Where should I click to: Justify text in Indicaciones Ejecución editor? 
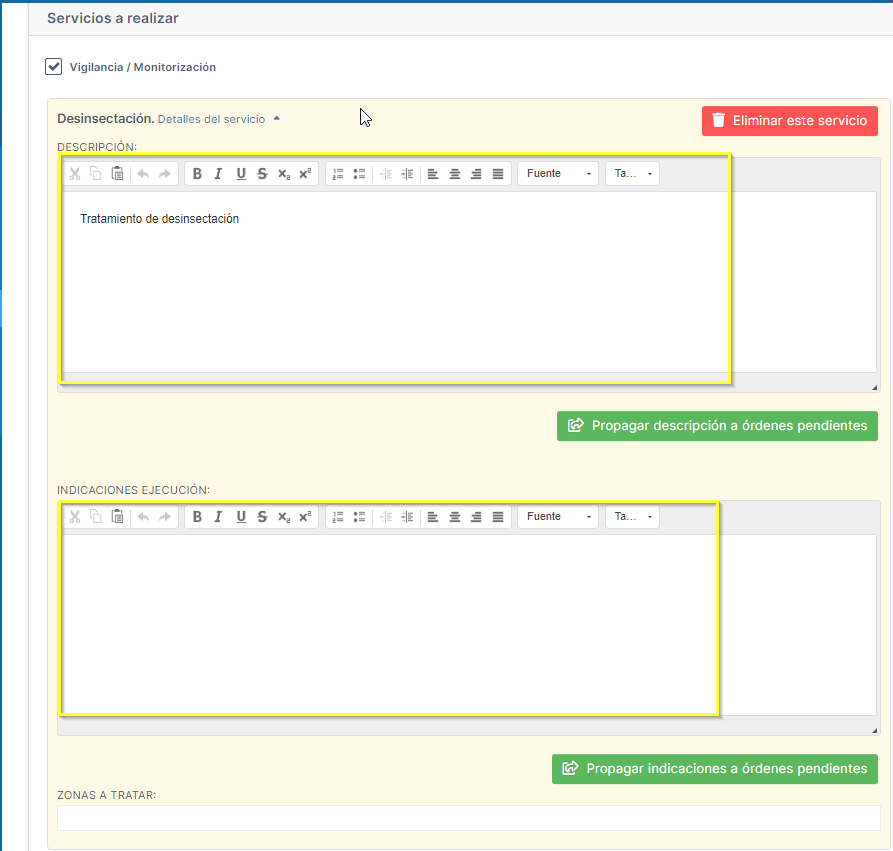pos(498,517)
